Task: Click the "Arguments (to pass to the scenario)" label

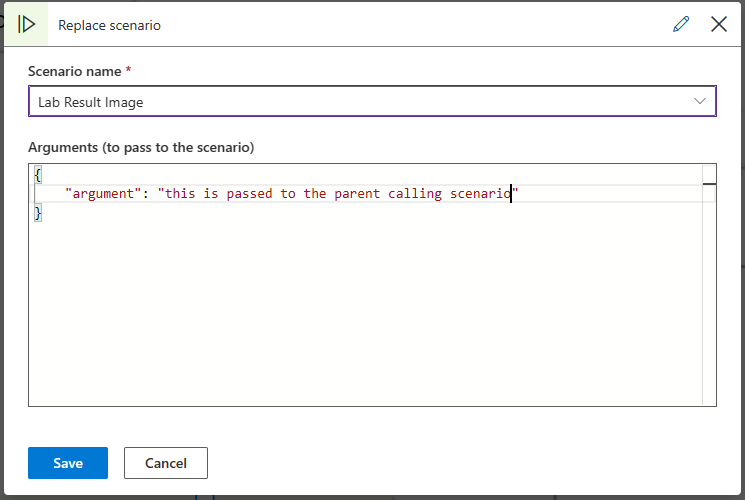Action: tap(141, 147)
